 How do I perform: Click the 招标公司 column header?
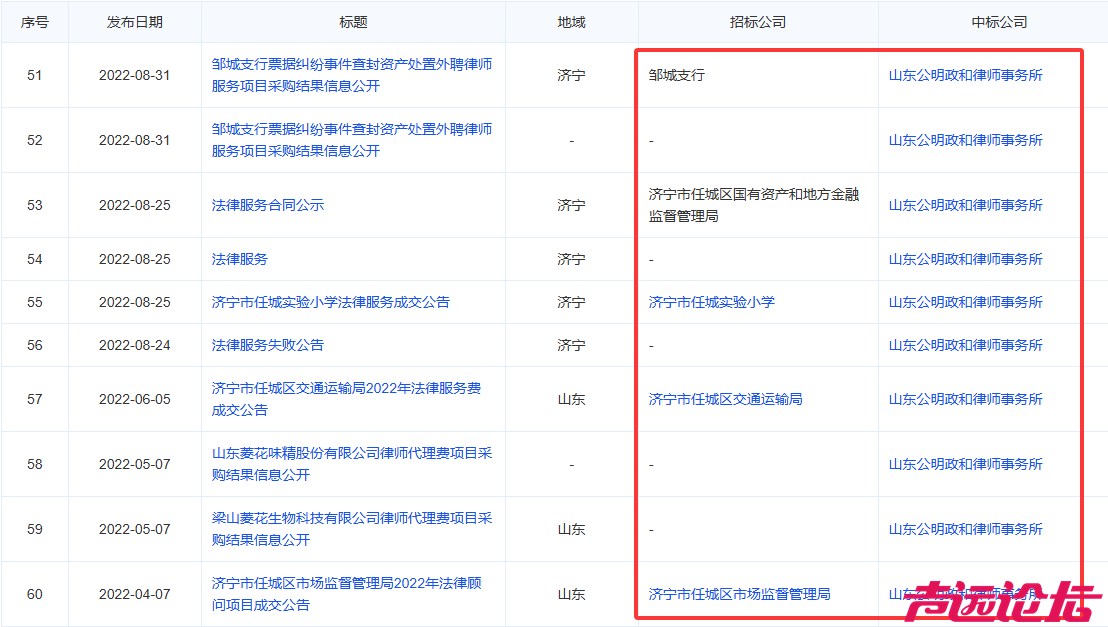(x=757, y=22)
